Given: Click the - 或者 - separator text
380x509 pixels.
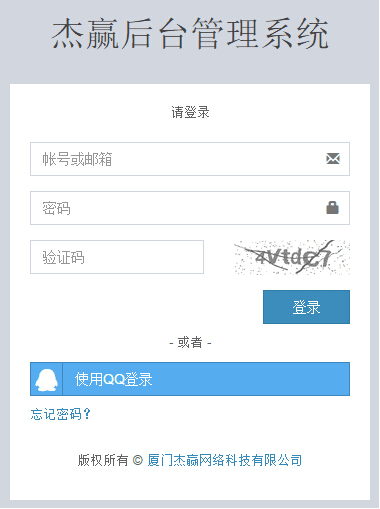Looking at the screenshot, I should point(190,342).
